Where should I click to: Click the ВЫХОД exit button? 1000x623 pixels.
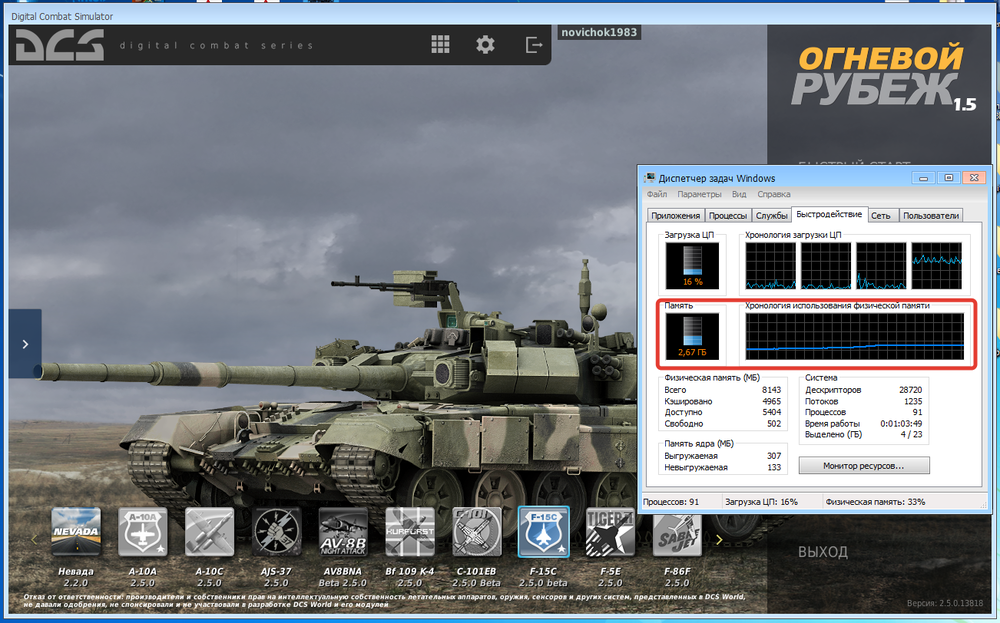822,552
